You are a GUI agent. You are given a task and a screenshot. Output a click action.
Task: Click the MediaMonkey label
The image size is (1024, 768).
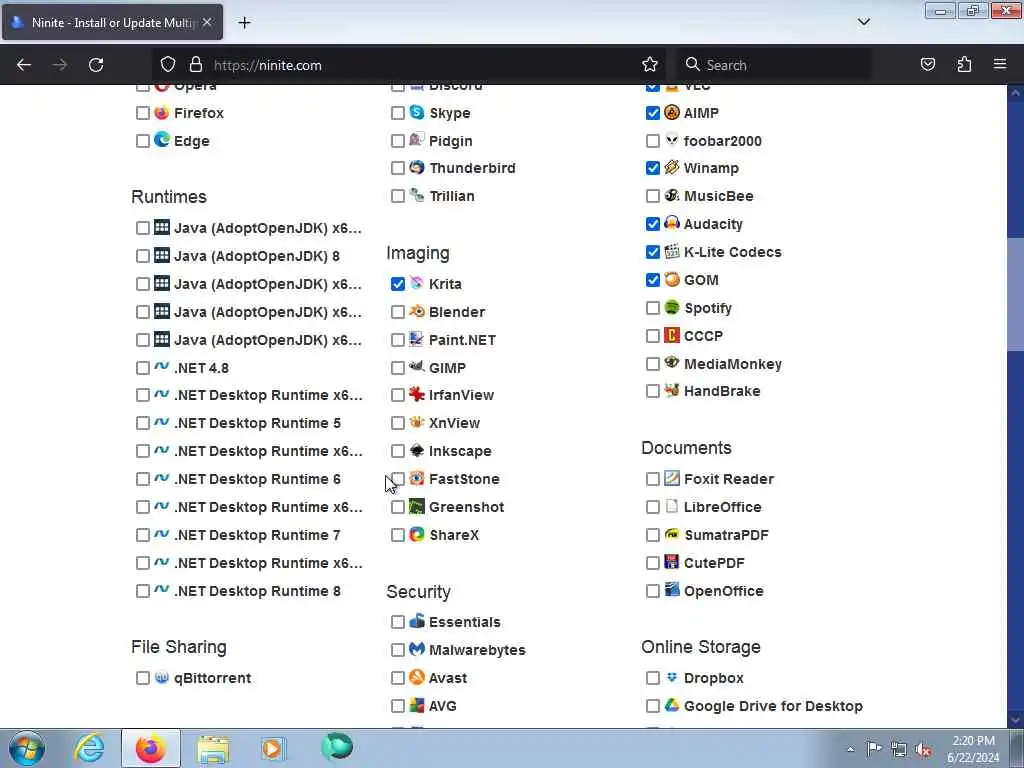pos(733,364)
